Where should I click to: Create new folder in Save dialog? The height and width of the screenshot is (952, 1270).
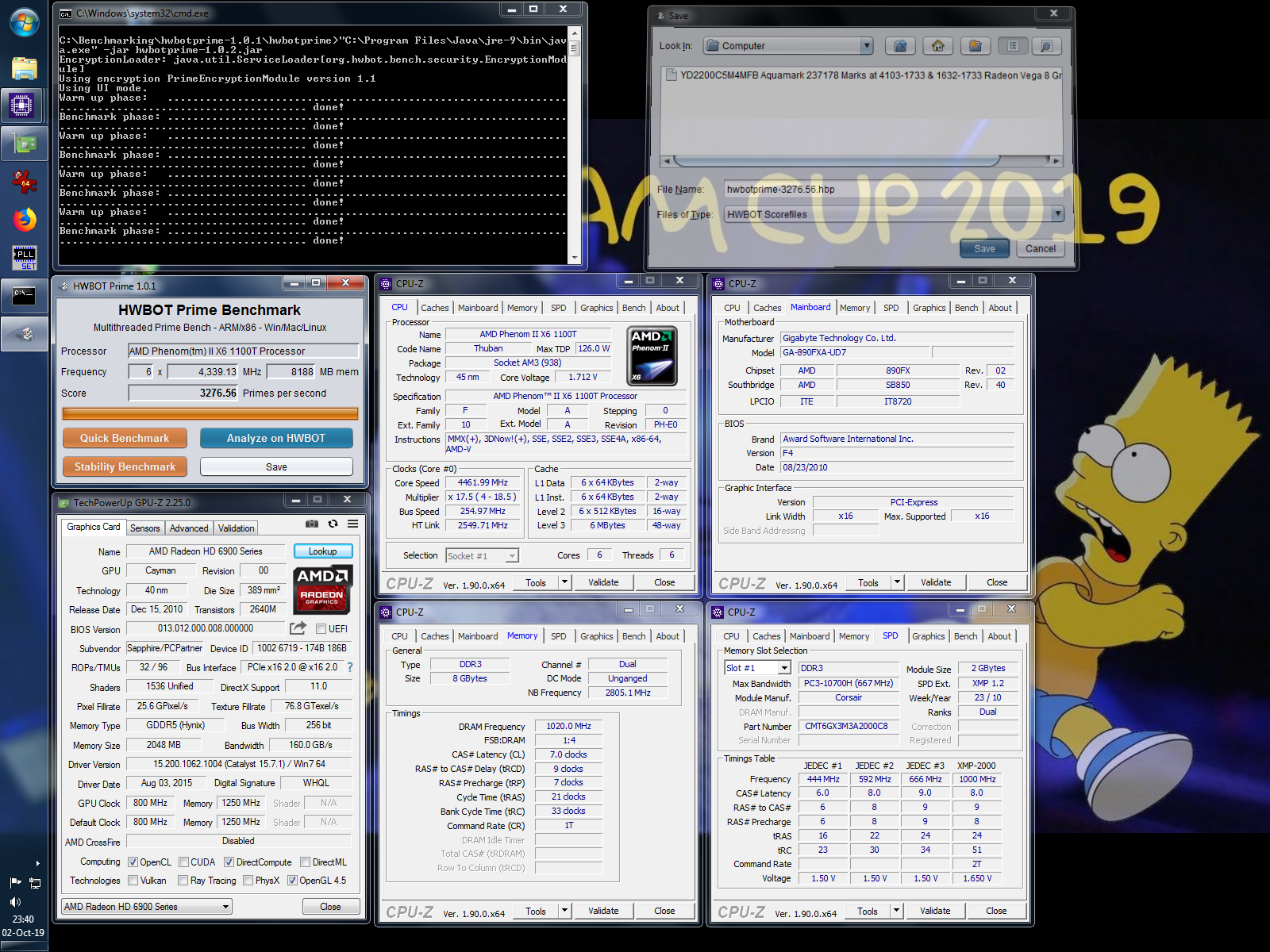pyautogui.click(x=975, y=46)
